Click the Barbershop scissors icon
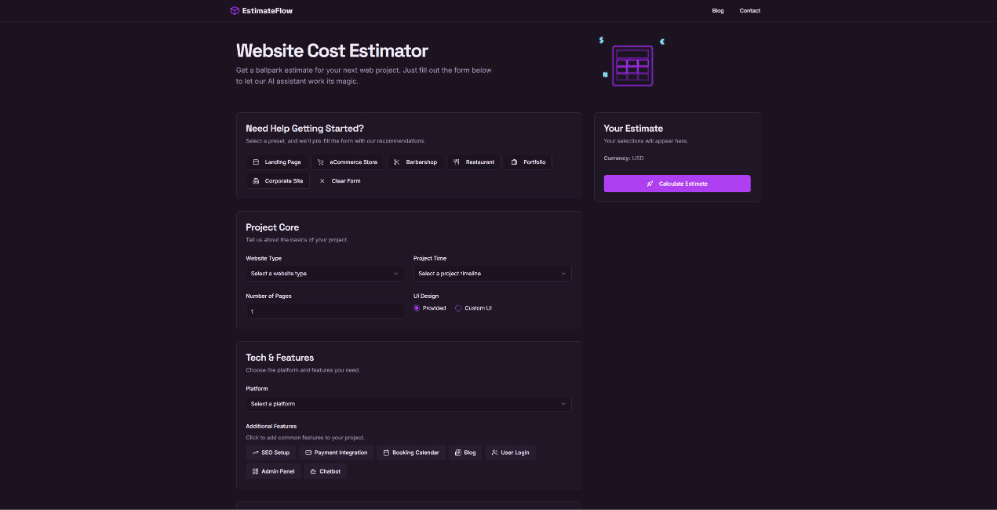Screen dimensions: 997x510 [397, 162]
